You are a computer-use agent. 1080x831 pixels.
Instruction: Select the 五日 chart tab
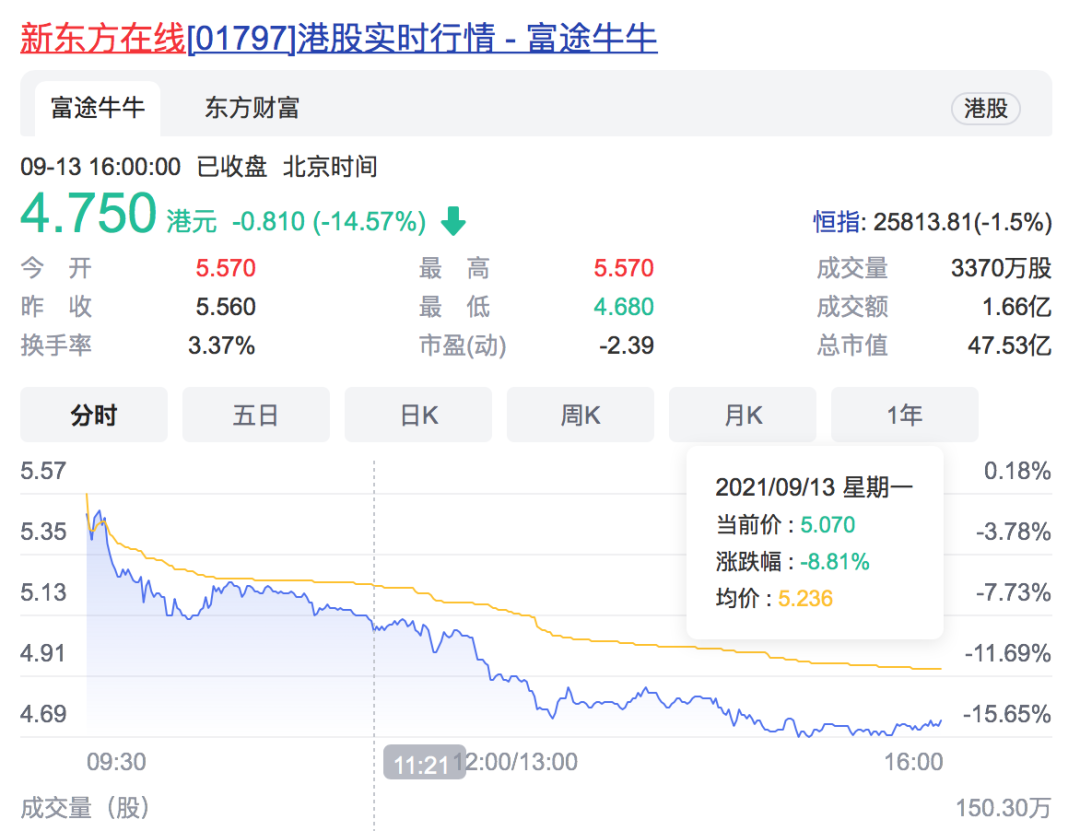[256, 415]
